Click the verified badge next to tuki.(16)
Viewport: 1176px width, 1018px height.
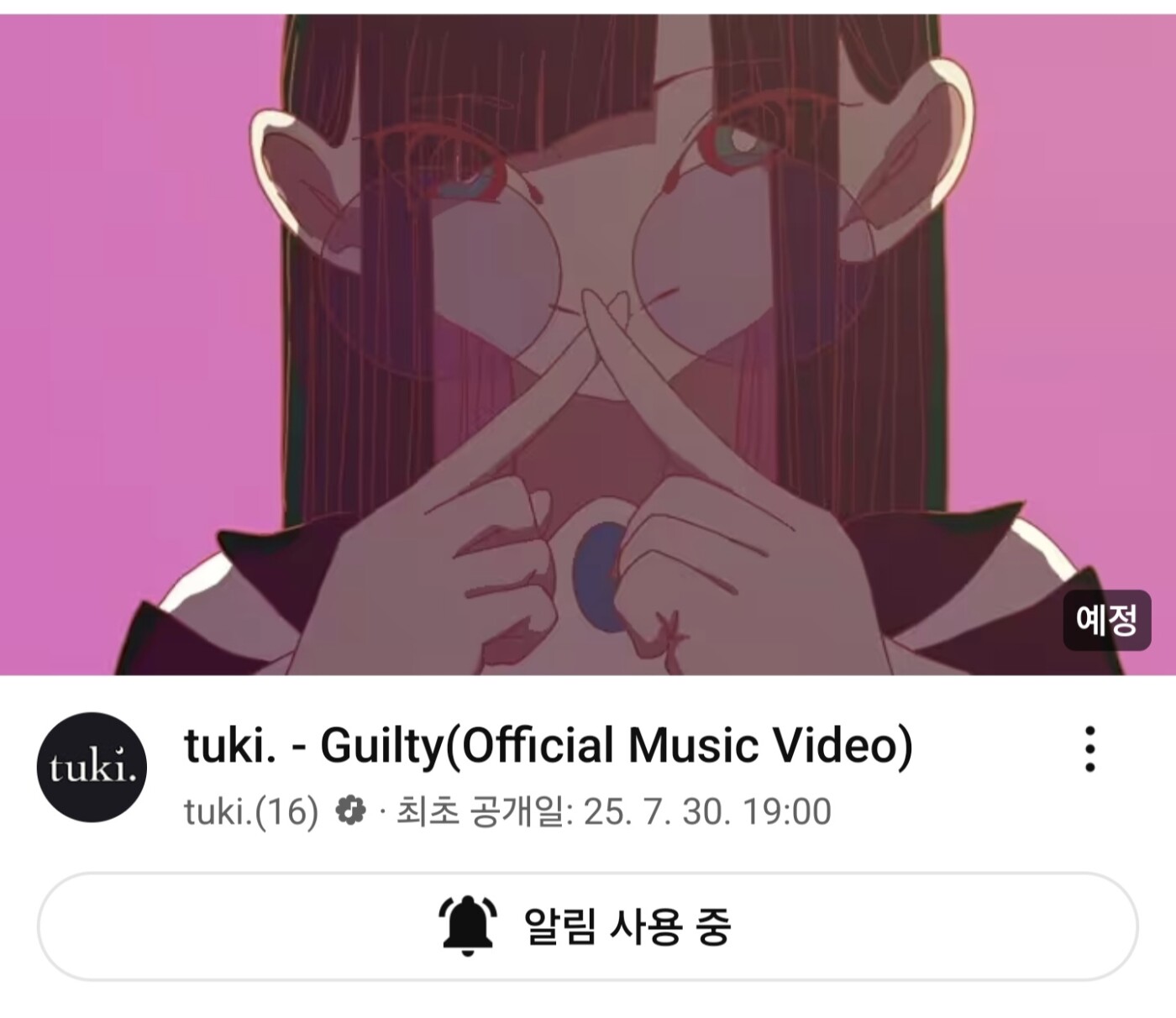pos(350,811)
